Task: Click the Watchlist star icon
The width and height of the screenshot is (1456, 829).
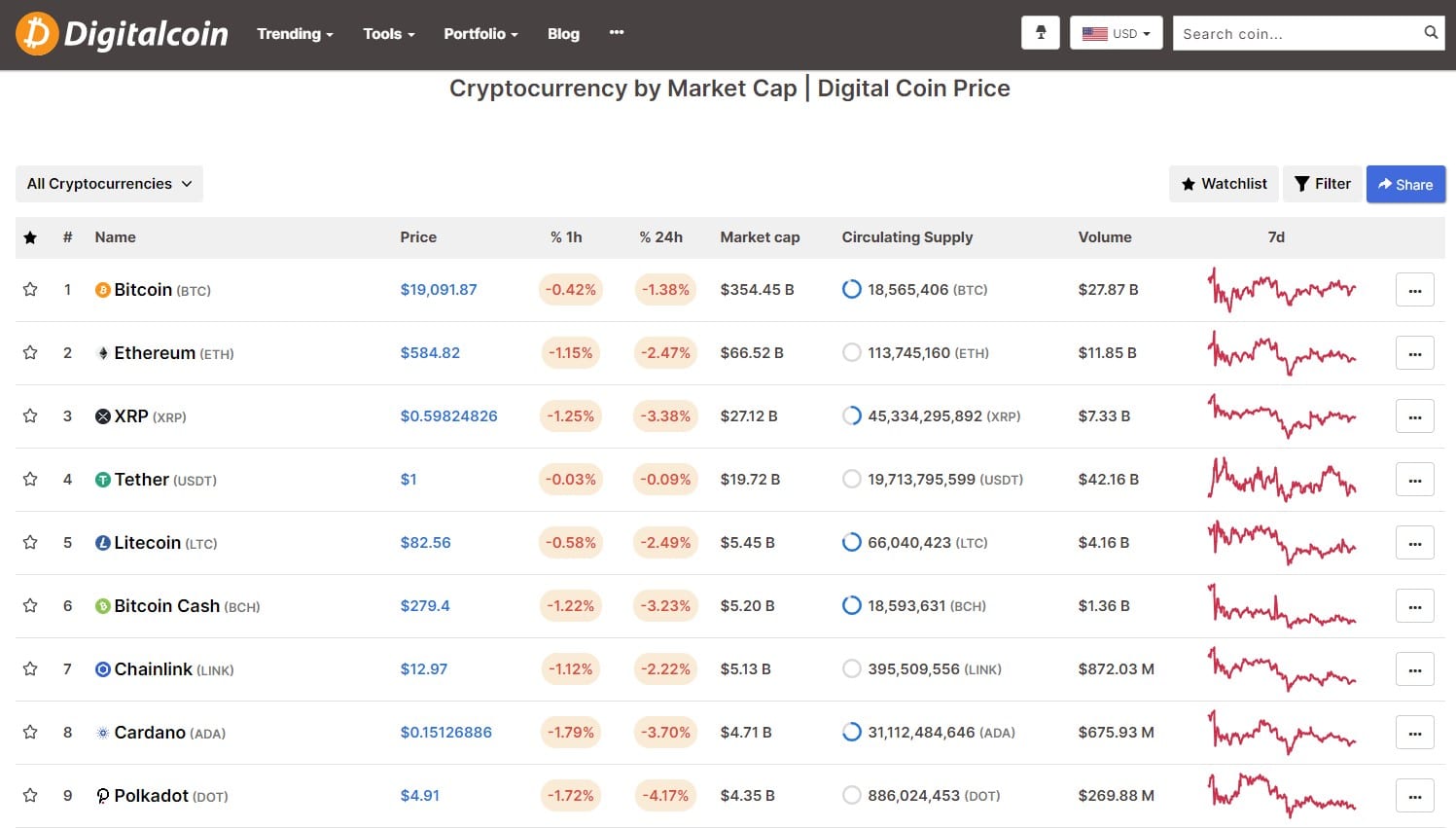Action: point(1189,184)
